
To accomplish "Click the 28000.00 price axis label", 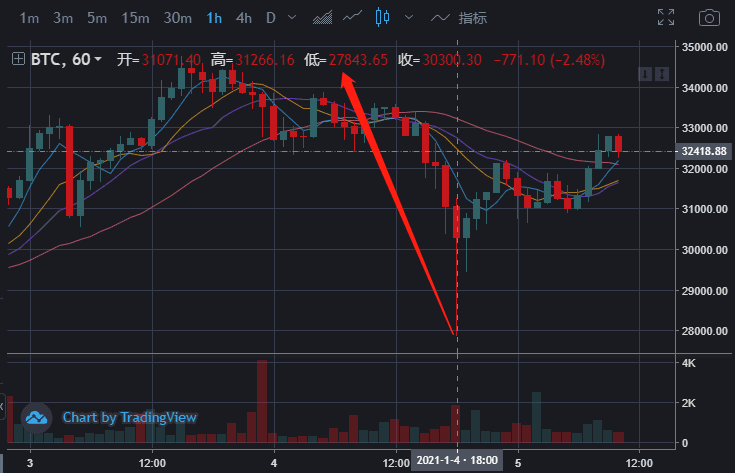I will click(x=705, y=331).
